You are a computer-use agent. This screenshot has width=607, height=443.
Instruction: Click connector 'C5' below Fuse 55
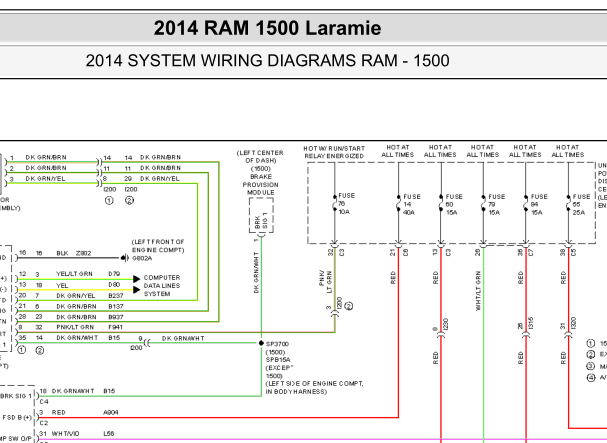click(573, 252)
